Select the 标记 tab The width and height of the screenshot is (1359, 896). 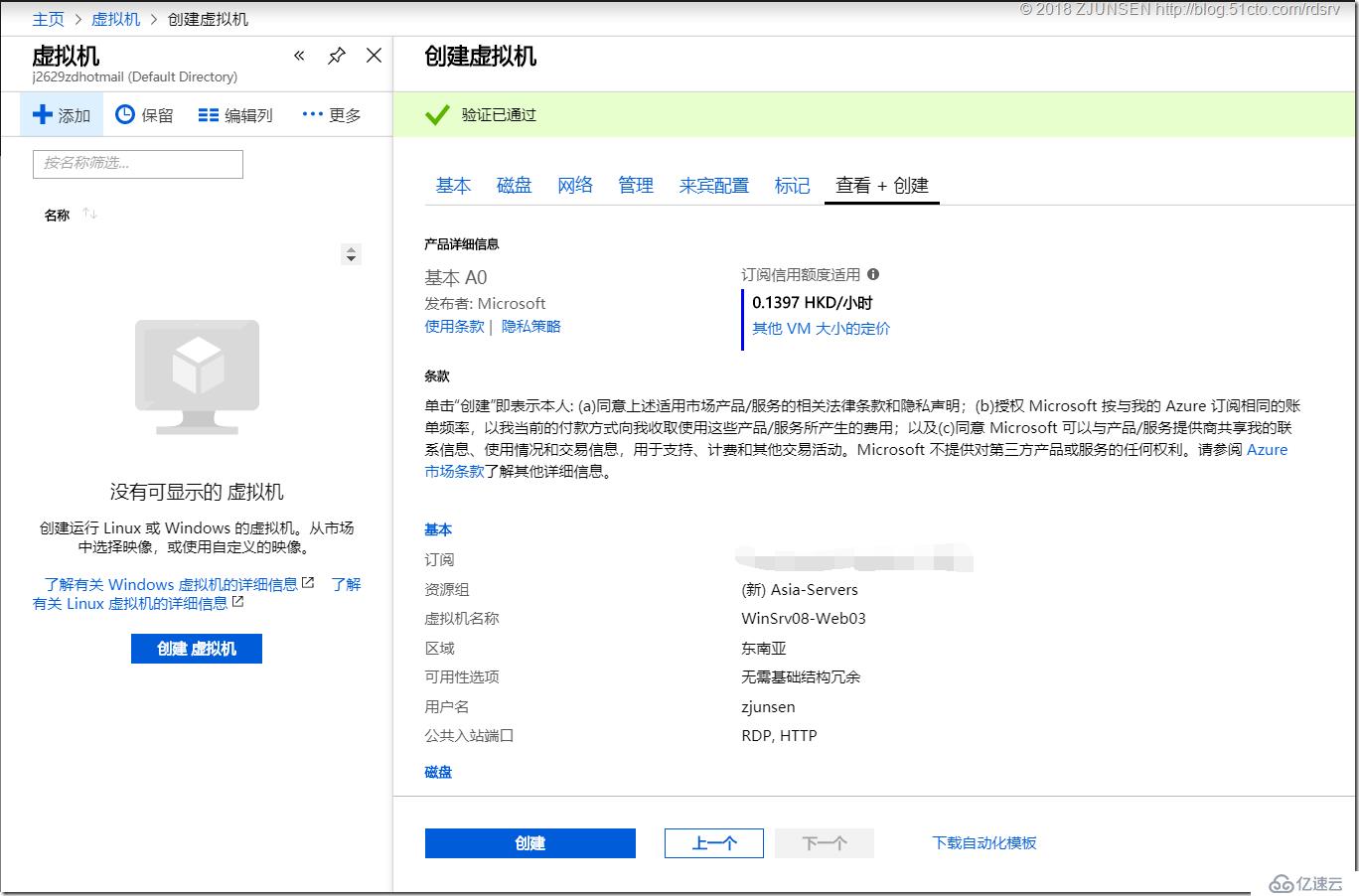[x=793, y=186]
